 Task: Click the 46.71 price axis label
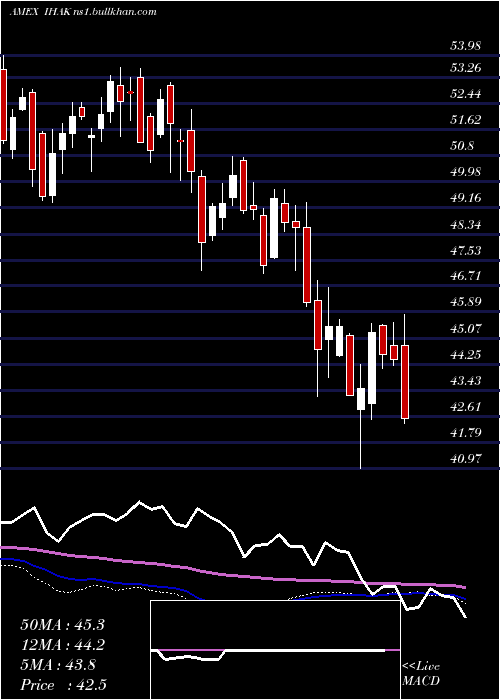pyautogui.click(x=466, y=275)
